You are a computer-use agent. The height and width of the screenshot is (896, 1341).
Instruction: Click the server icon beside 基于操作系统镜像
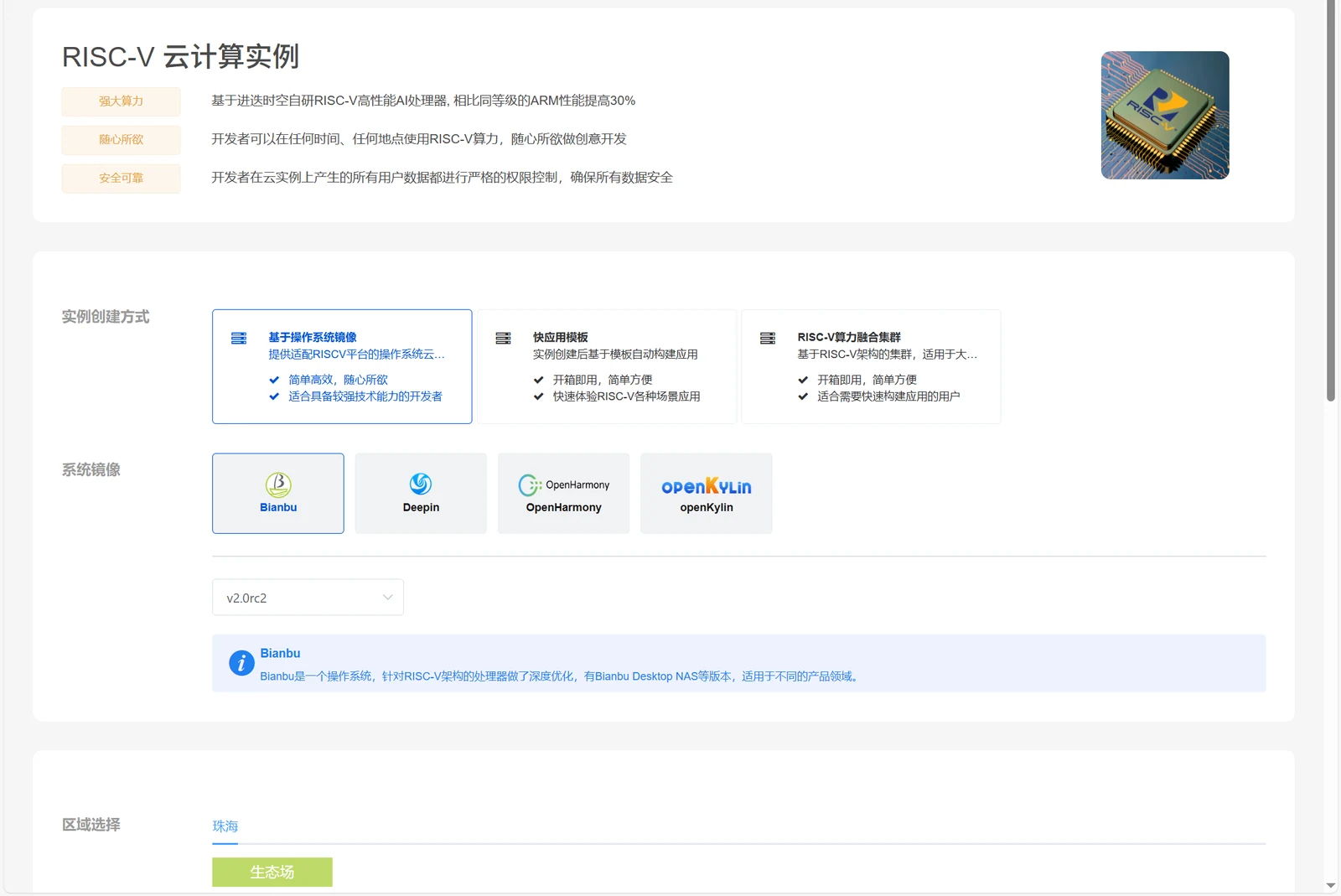(x=239, y=338)
